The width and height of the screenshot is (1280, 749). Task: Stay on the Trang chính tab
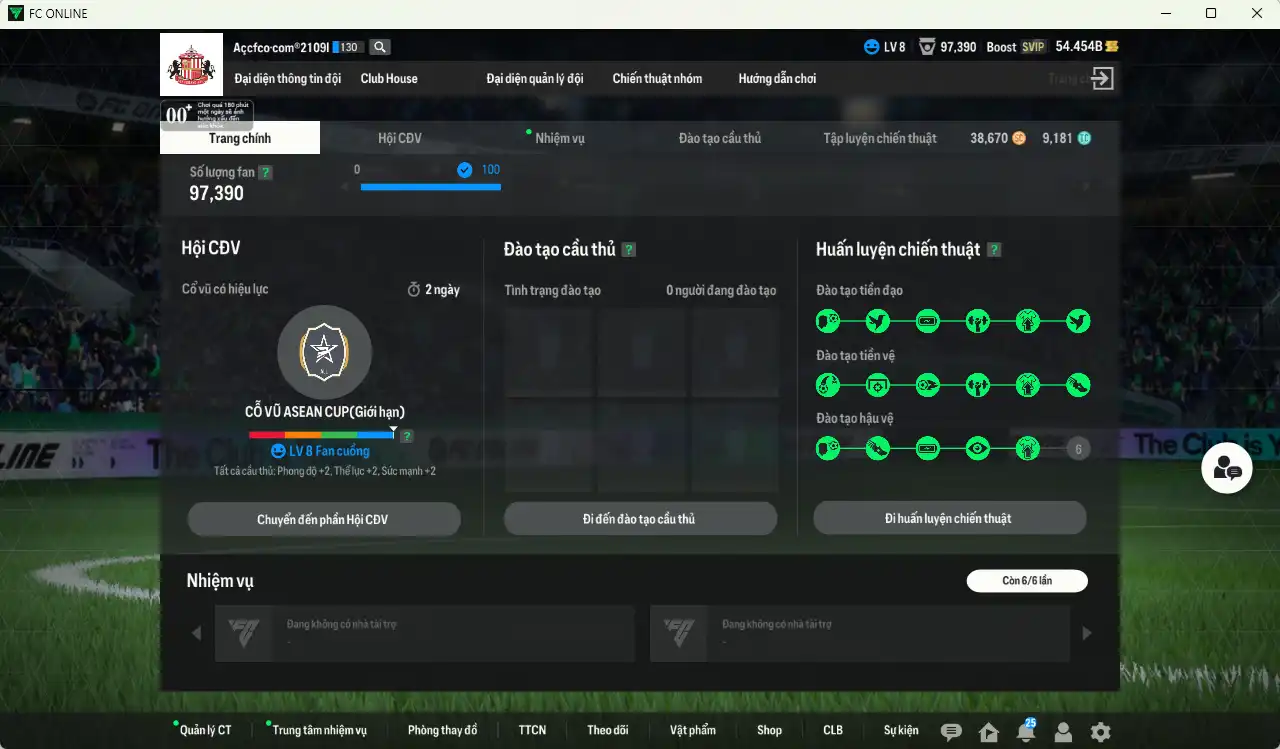(240, 138)
